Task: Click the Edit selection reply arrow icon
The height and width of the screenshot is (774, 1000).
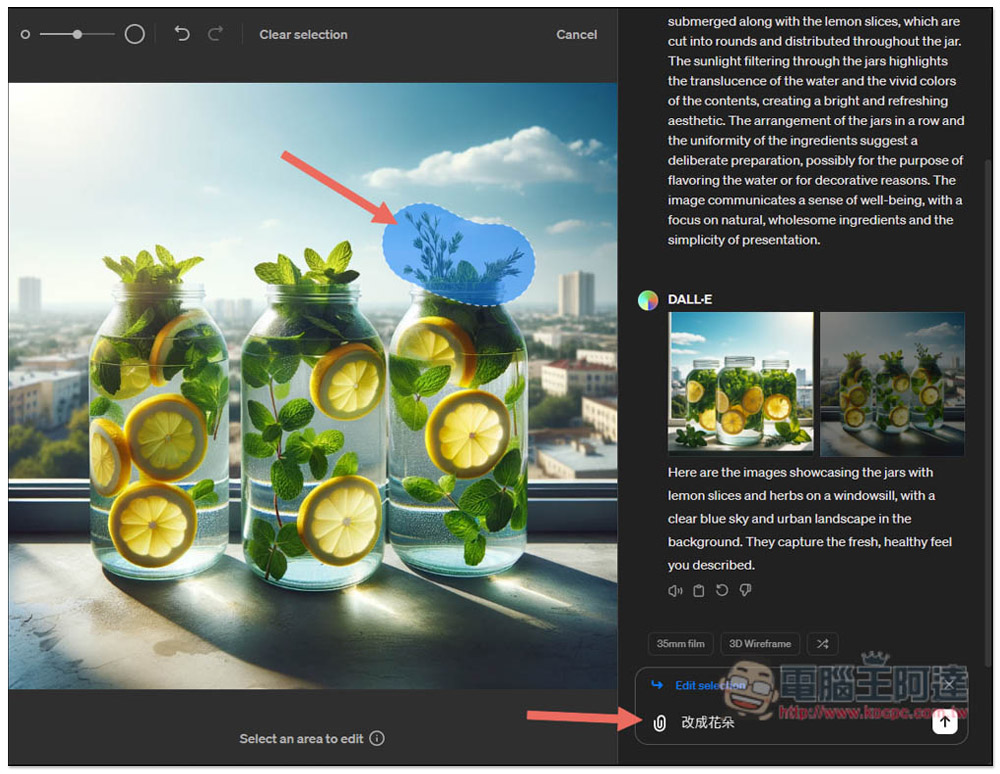Action: (x=657, y=685)
